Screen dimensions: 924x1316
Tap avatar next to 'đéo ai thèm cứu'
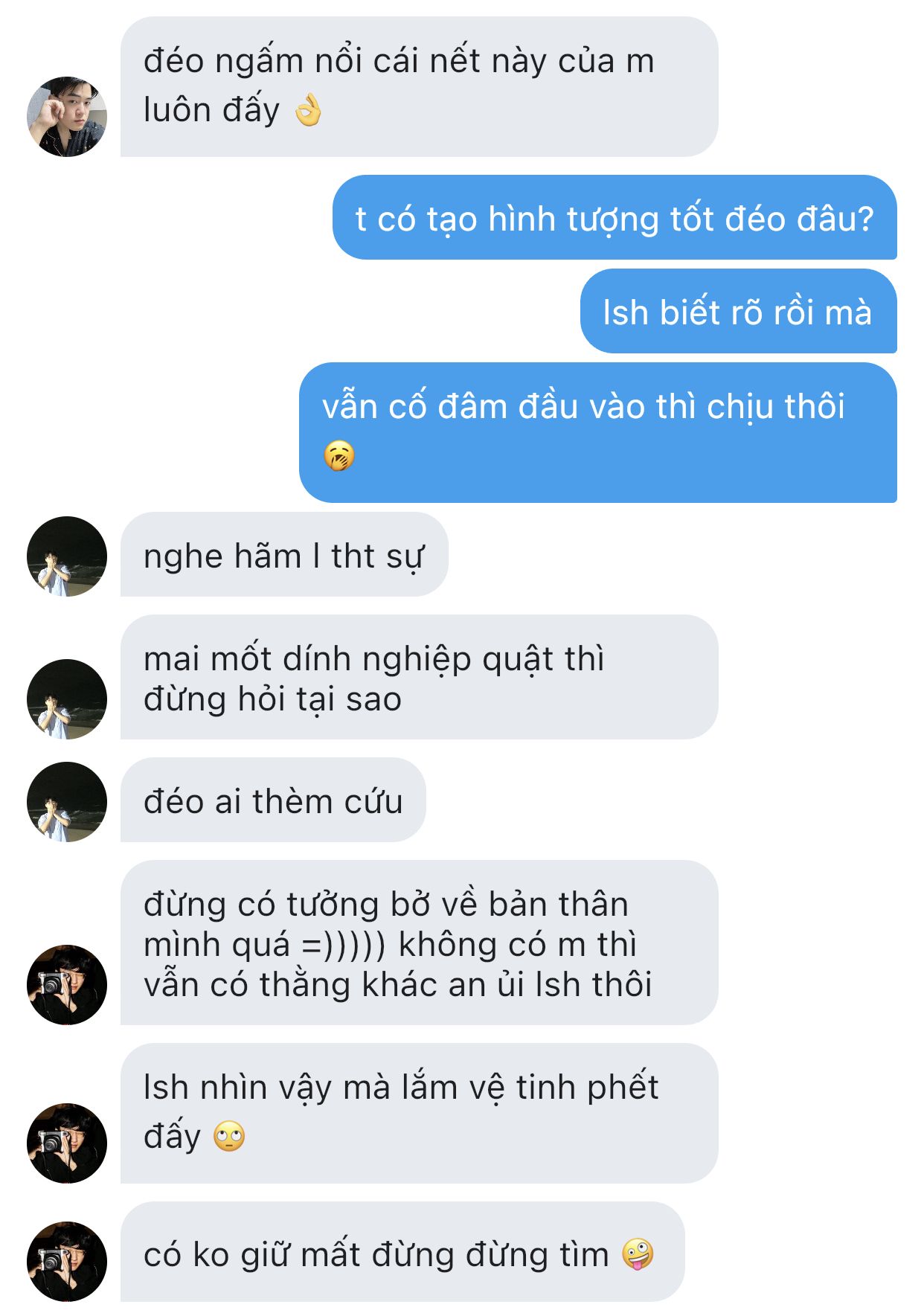click(x=67, y=802)
